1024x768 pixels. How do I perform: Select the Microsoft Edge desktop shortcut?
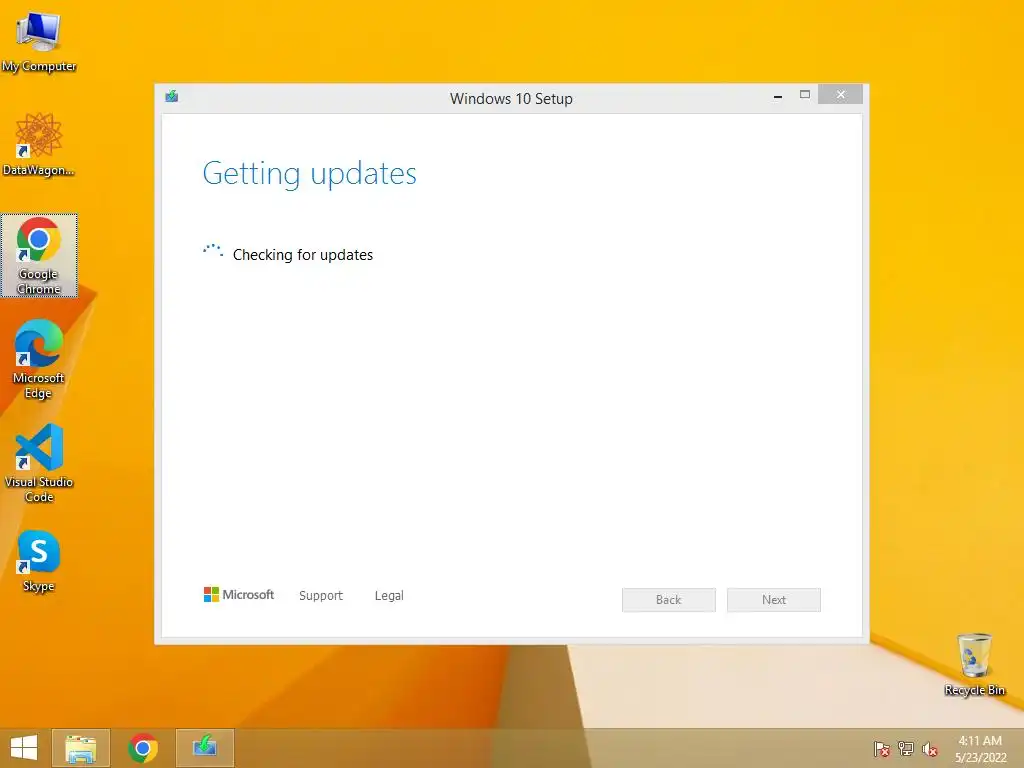(39, 359)
